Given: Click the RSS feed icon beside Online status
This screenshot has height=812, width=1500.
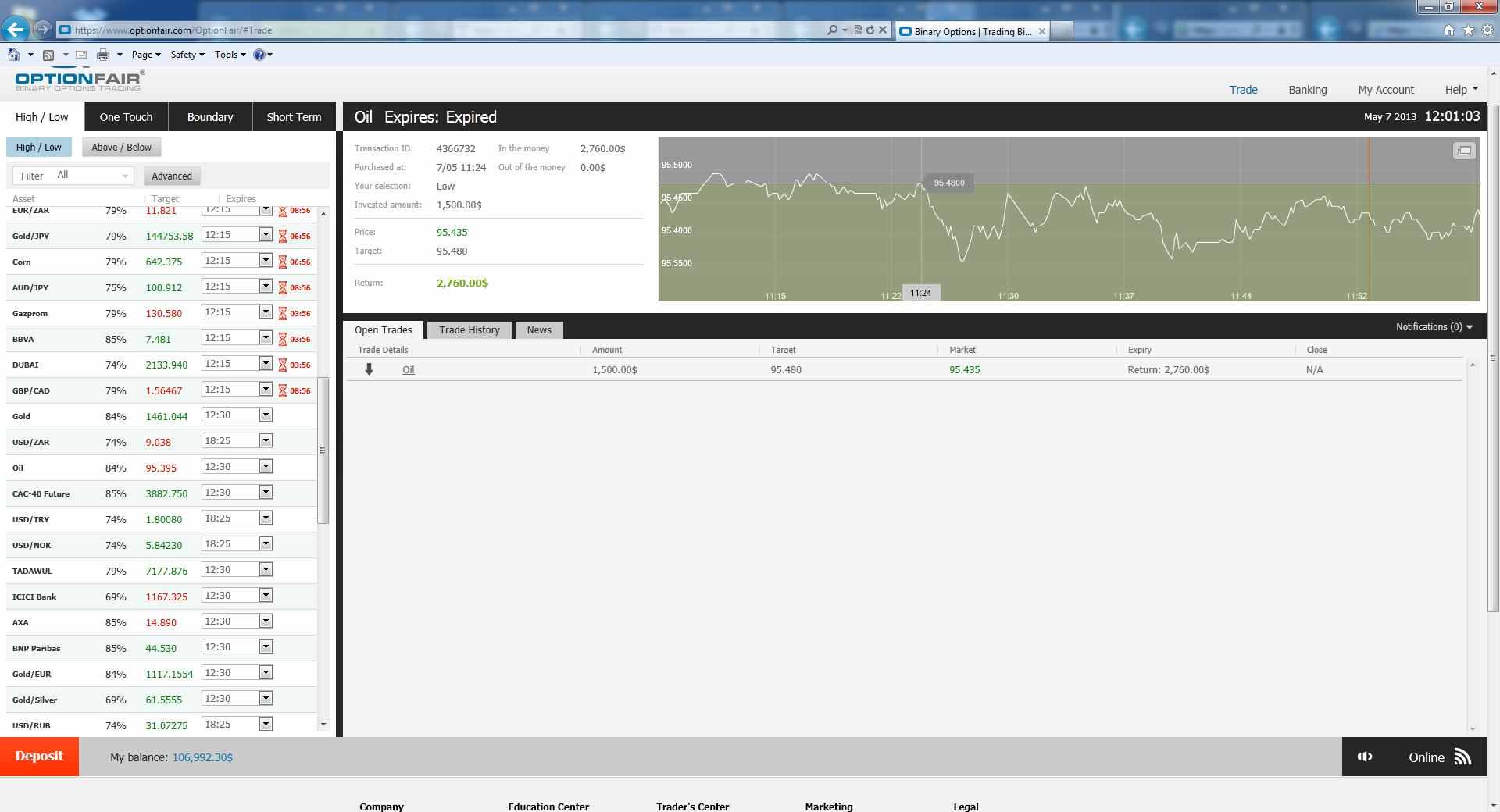Looking at the screenshot, I should tap(1462, 757).
